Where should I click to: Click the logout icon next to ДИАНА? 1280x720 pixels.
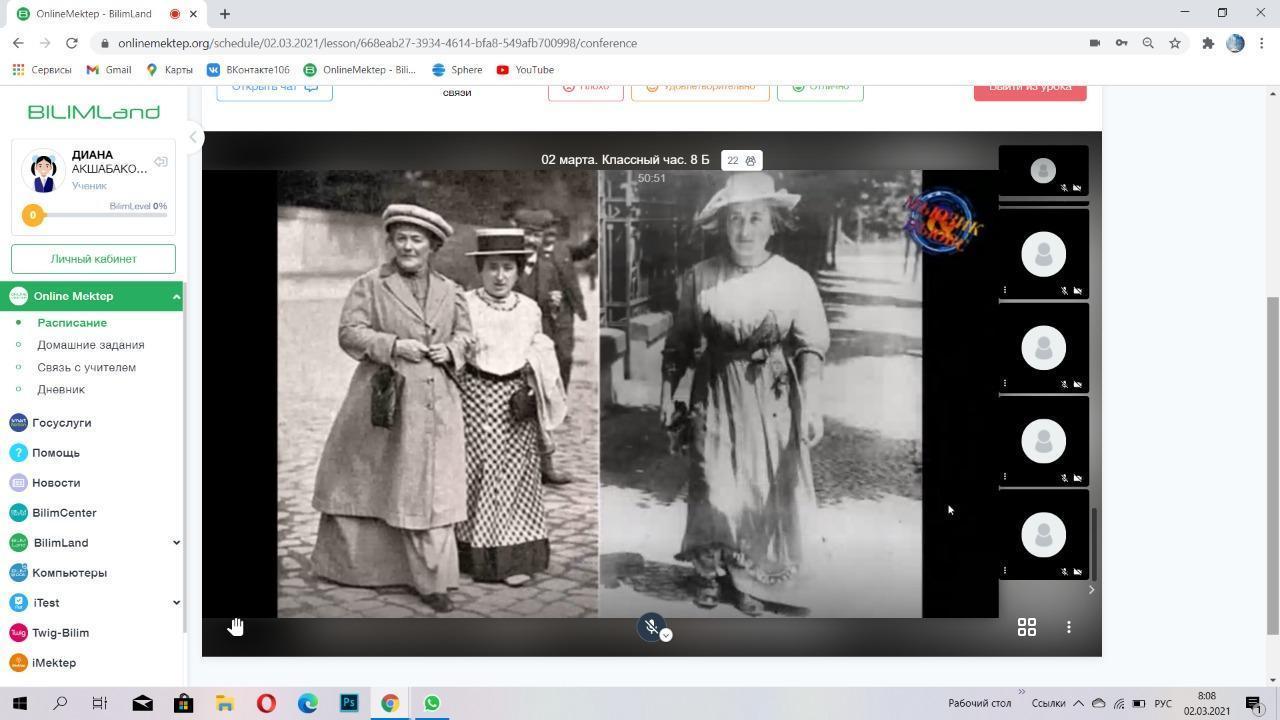(x=160, y=162)
